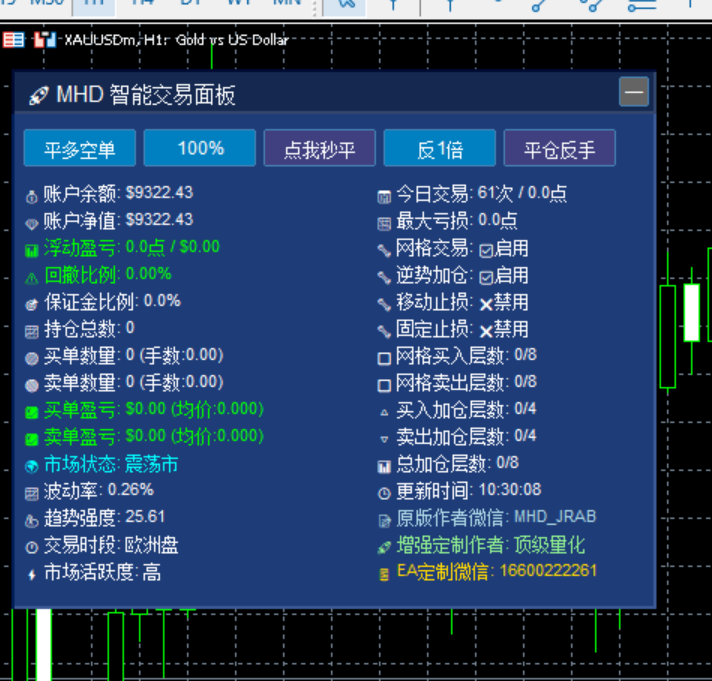Click the chart title XAUUSDm, H1: Gold vs US Dollar

tap(177, 40)
